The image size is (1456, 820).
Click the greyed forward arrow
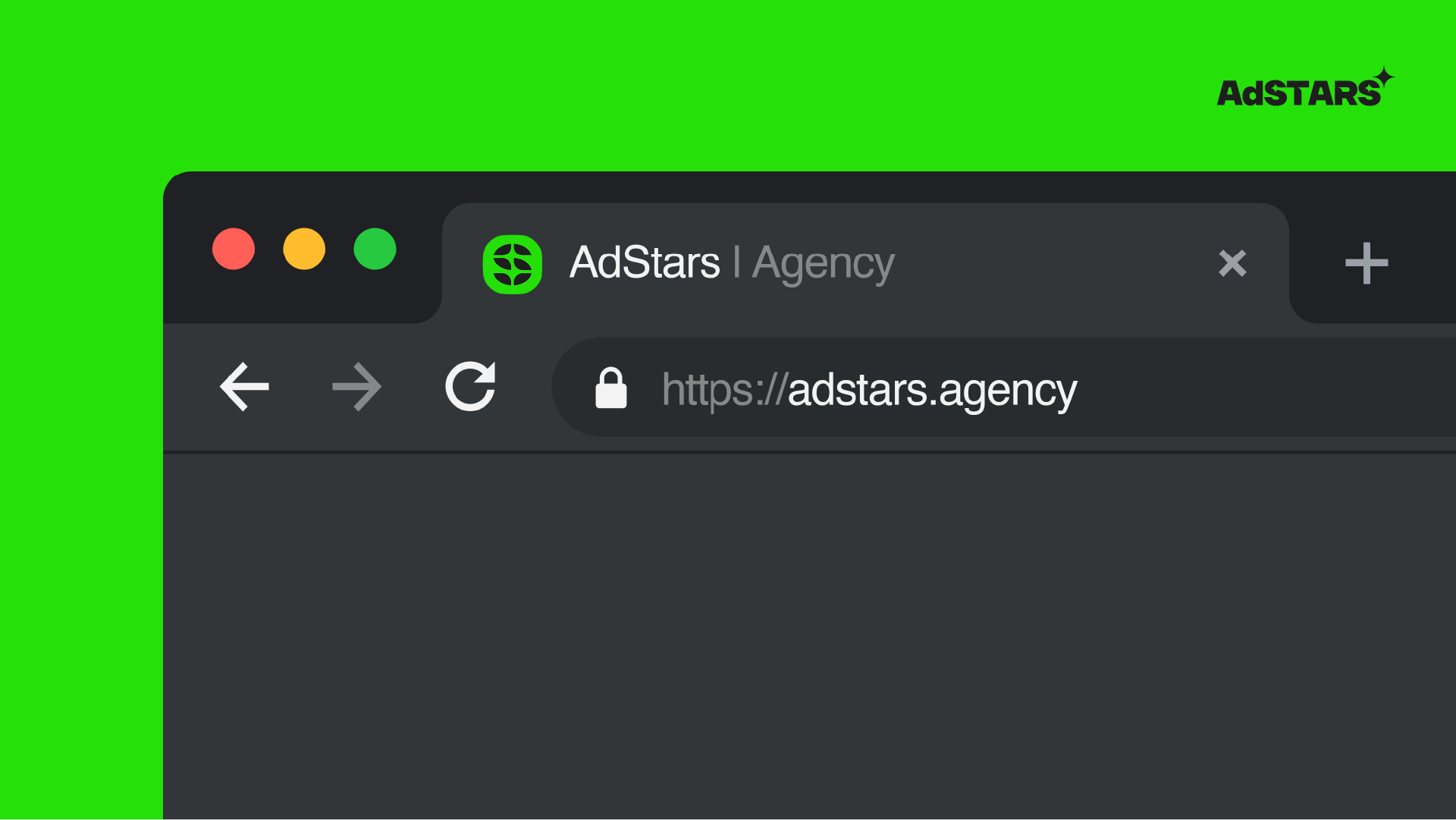(x=356, y=387)
